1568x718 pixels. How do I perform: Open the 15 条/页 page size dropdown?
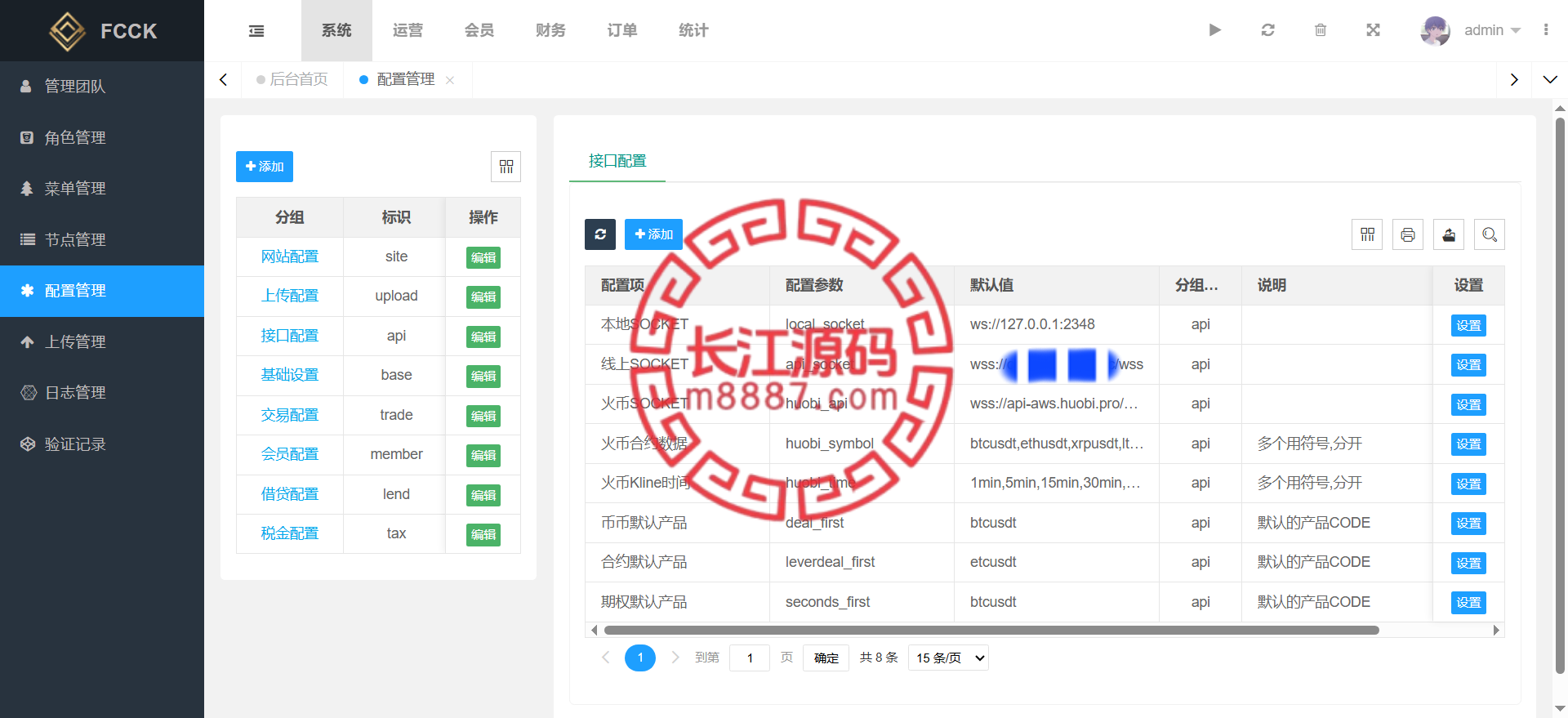click(x=948, y=658)
